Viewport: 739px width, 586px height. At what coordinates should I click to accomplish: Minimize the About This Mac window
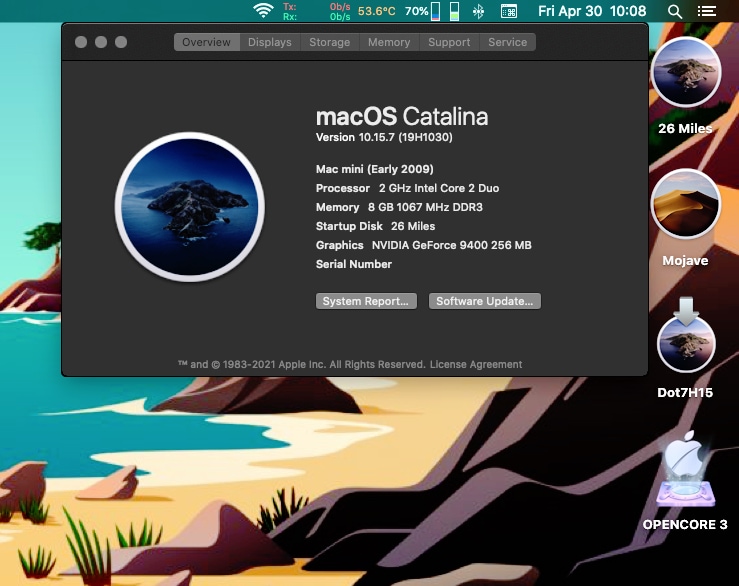point(101,42)
